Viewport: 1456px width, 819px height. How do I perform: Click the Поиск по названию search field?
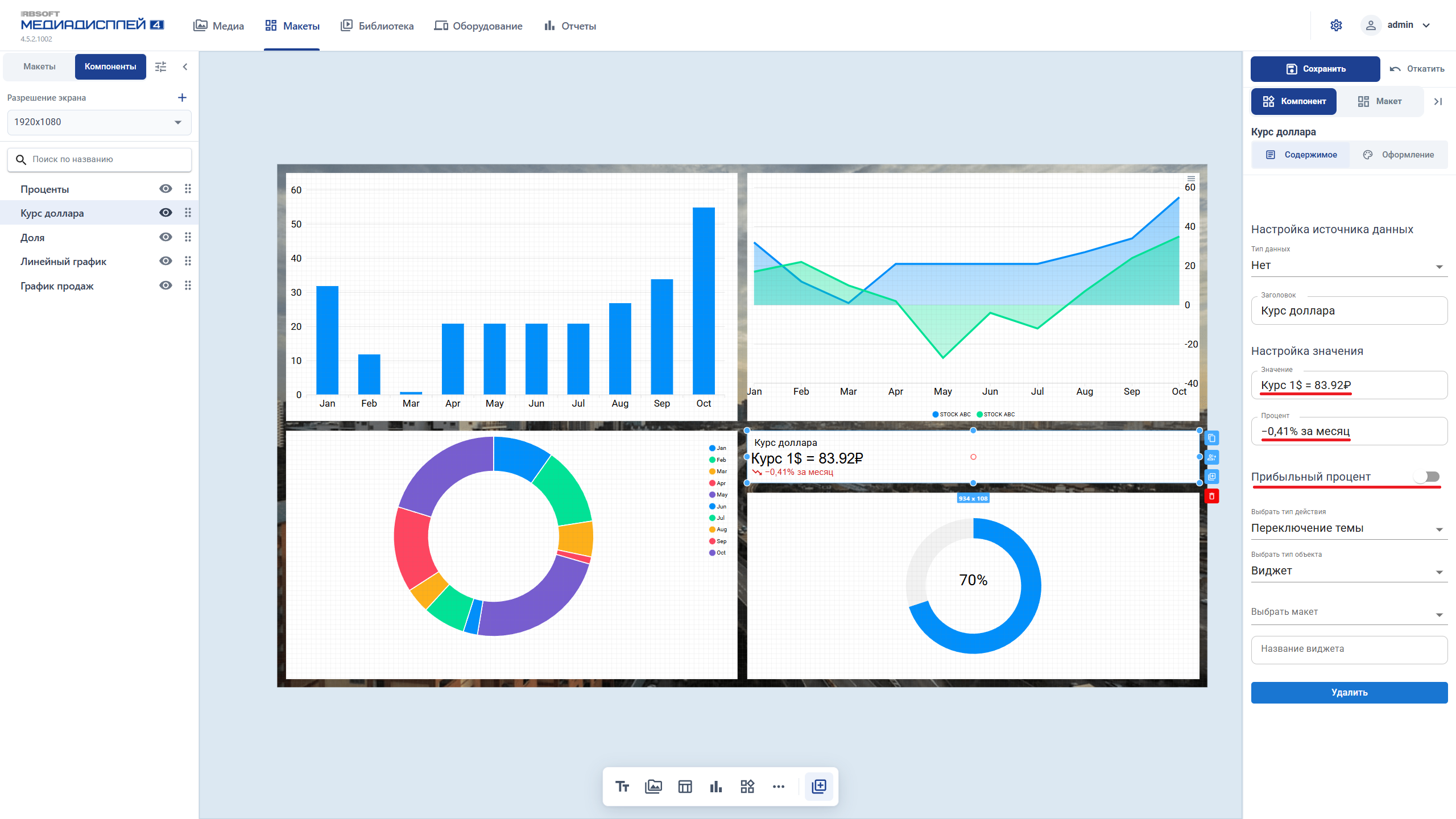(x=100, y=160)
